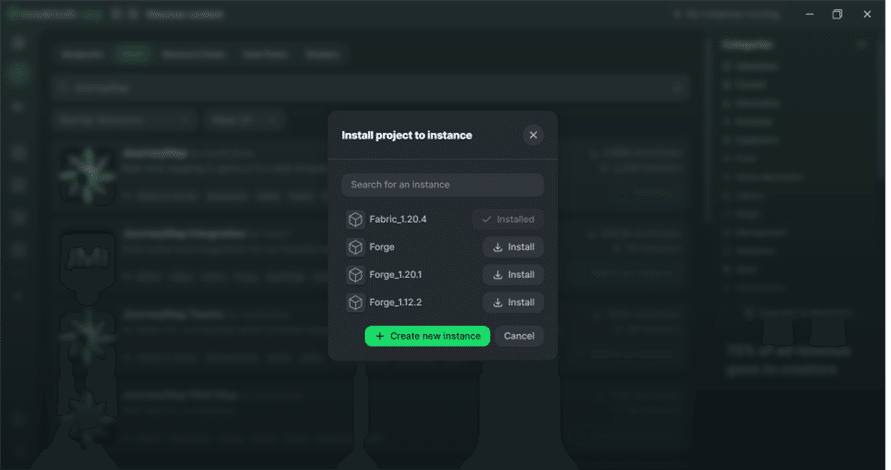This screenshot has width=891, height=470.
Task: Click the cube icon beside Forge_1.20.1
Action: (355, 274)
